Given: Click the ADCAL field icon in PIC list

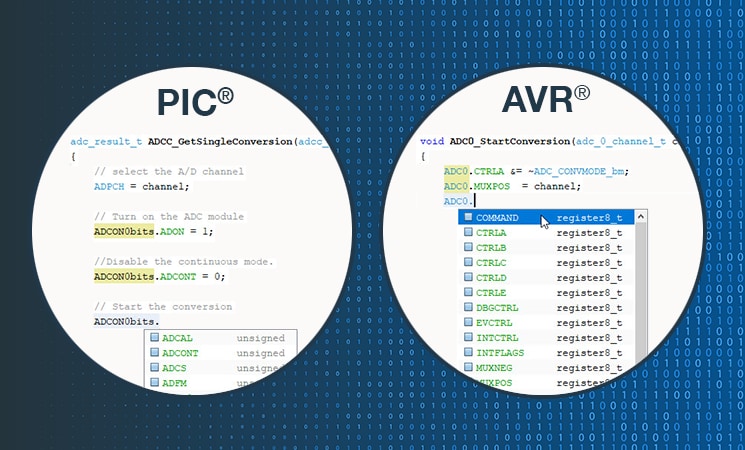Looking at the screenshot, I should [155, 338].
